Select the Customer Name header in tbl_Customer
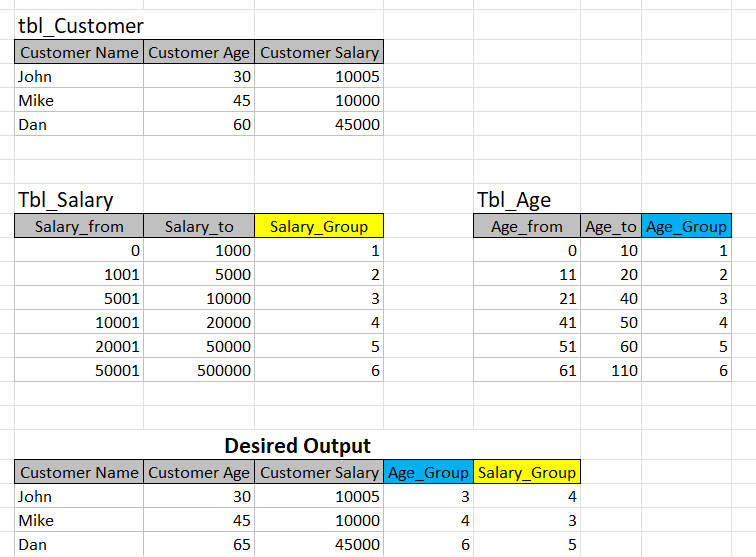 coord(79,52)
